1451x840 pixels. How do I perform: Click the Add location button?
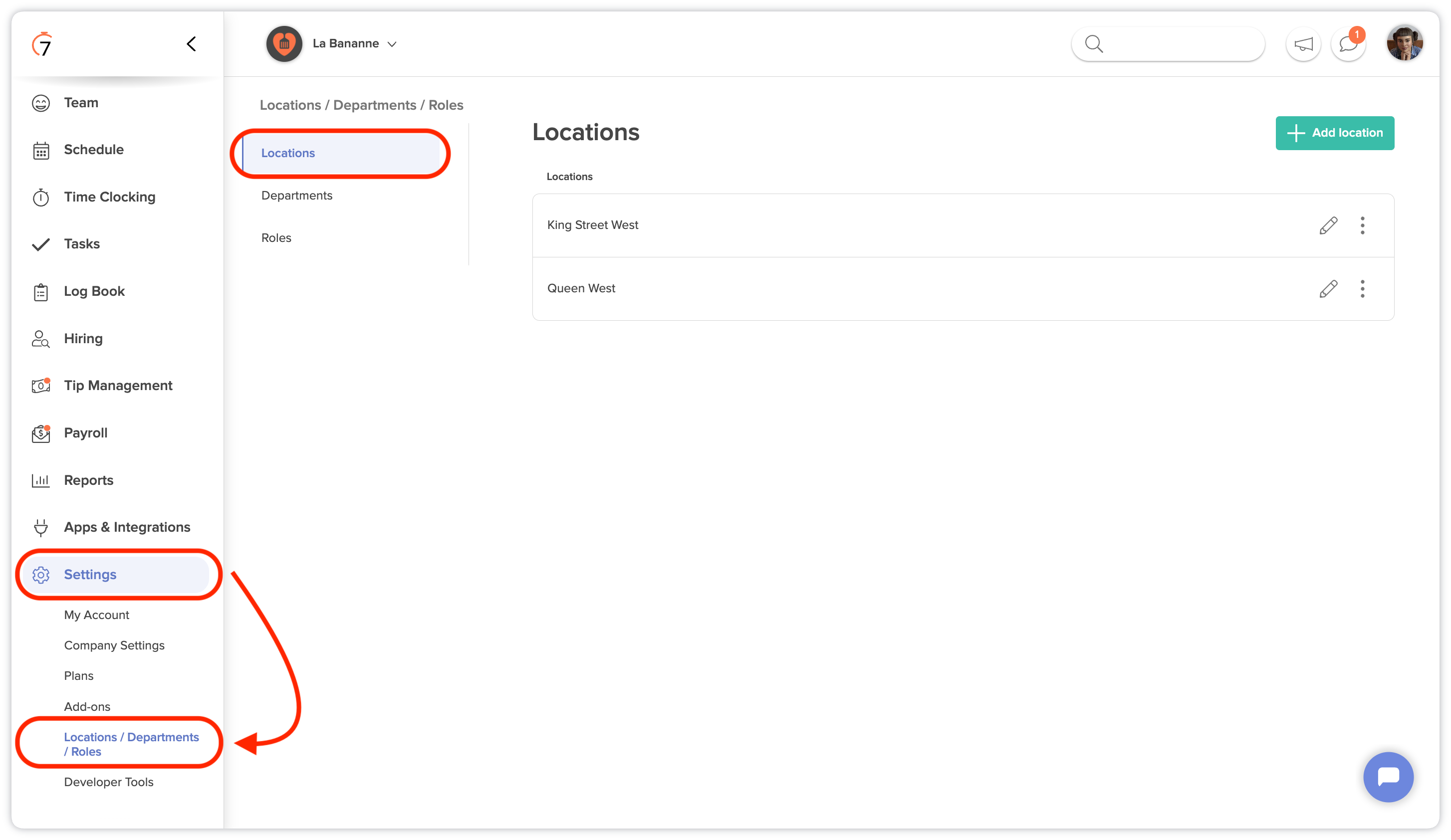[1335, 133]
